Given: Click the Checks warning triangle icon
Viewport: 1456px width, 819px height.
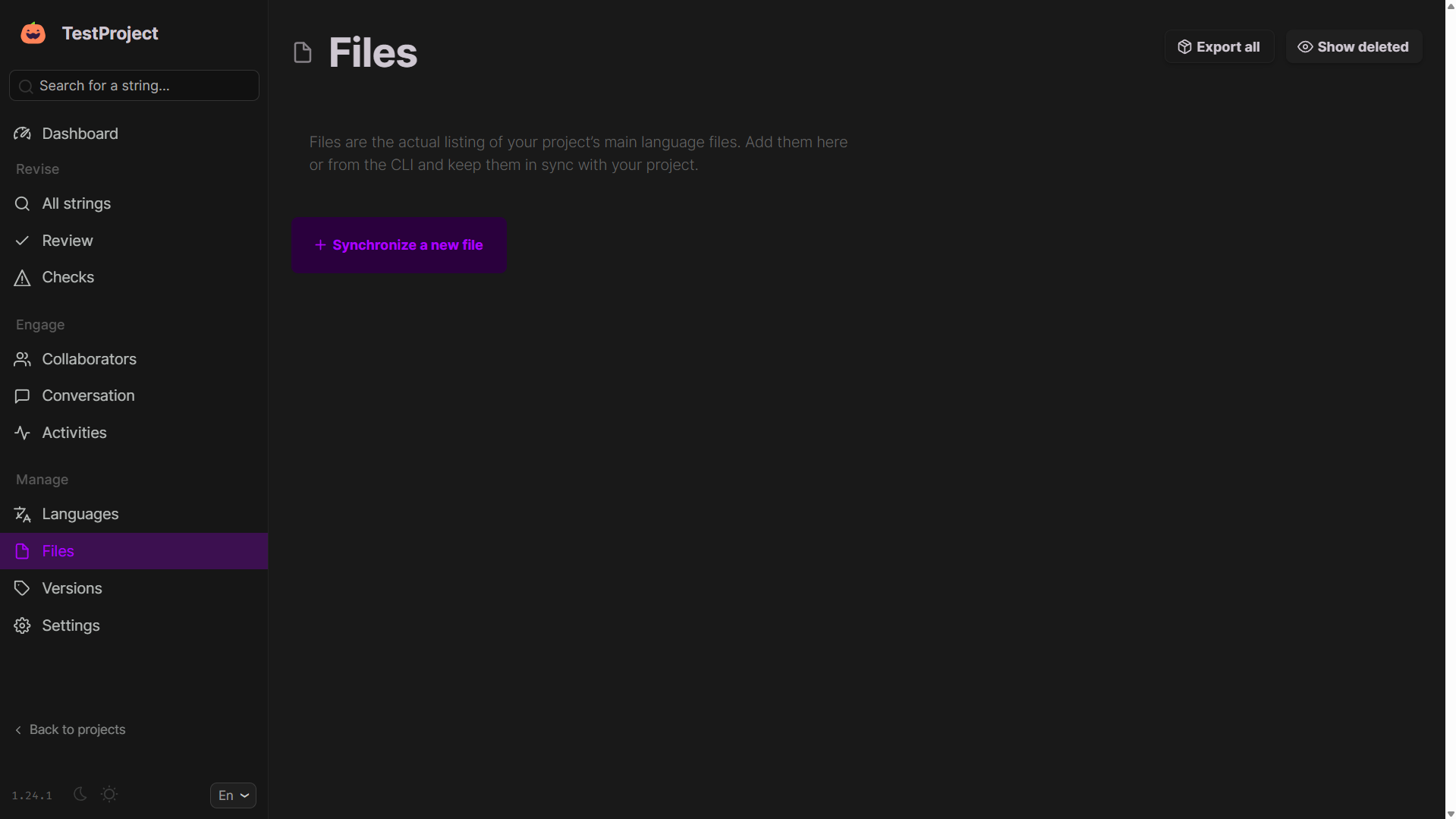Looking at the screenshot, I should coord(22,278).
